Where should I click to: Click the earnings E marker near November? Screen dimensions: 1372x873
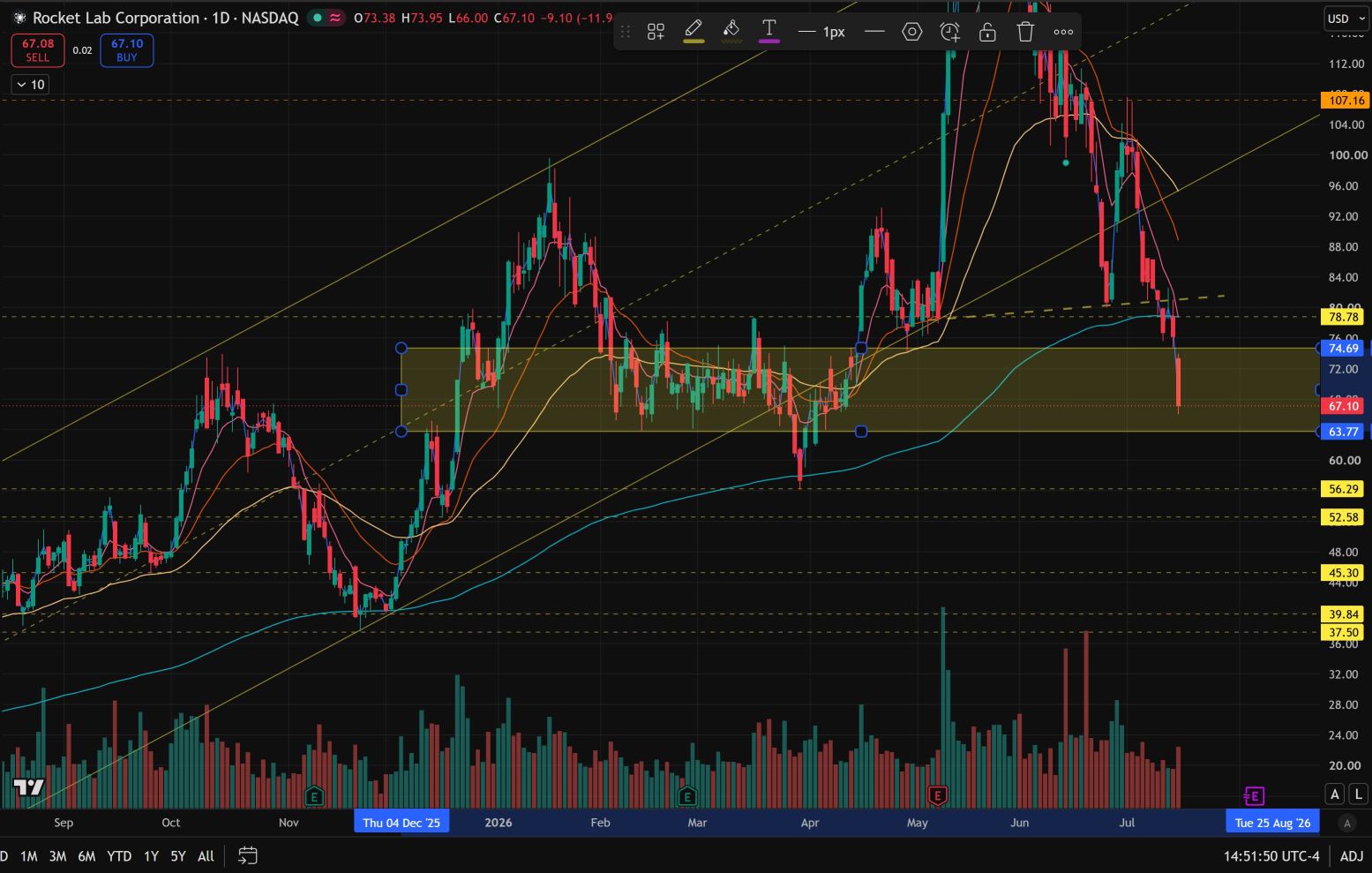[314, 796]
